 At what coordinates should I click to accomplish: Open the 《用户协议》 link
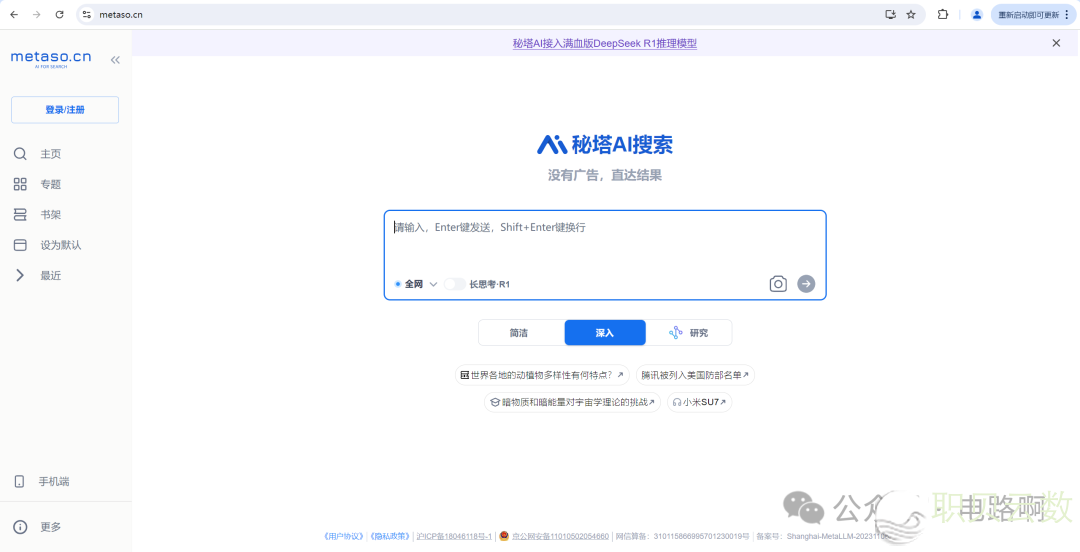[343, 536]
